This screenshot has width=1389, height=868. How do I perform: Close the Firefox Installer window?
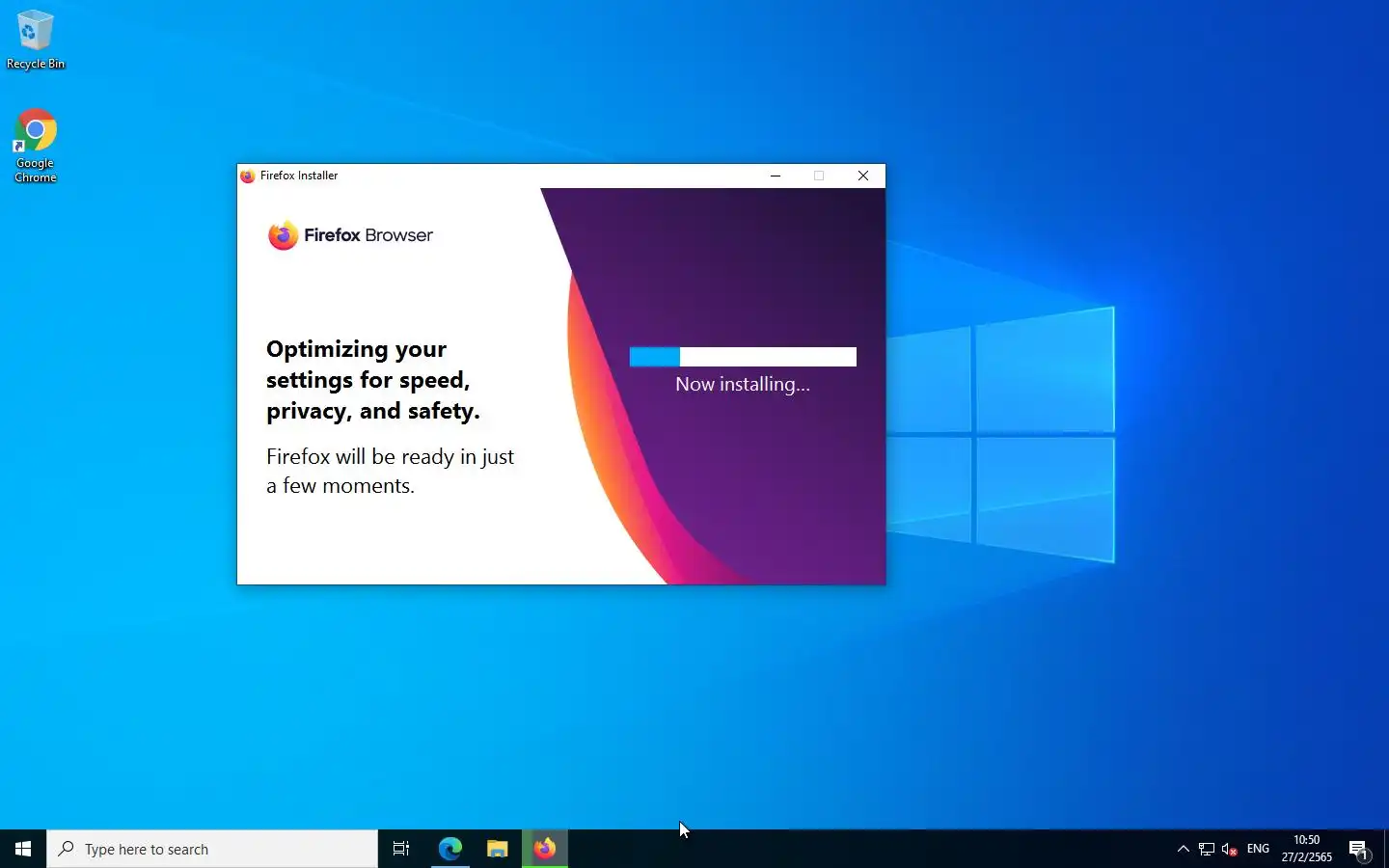(x=863, y=176)
